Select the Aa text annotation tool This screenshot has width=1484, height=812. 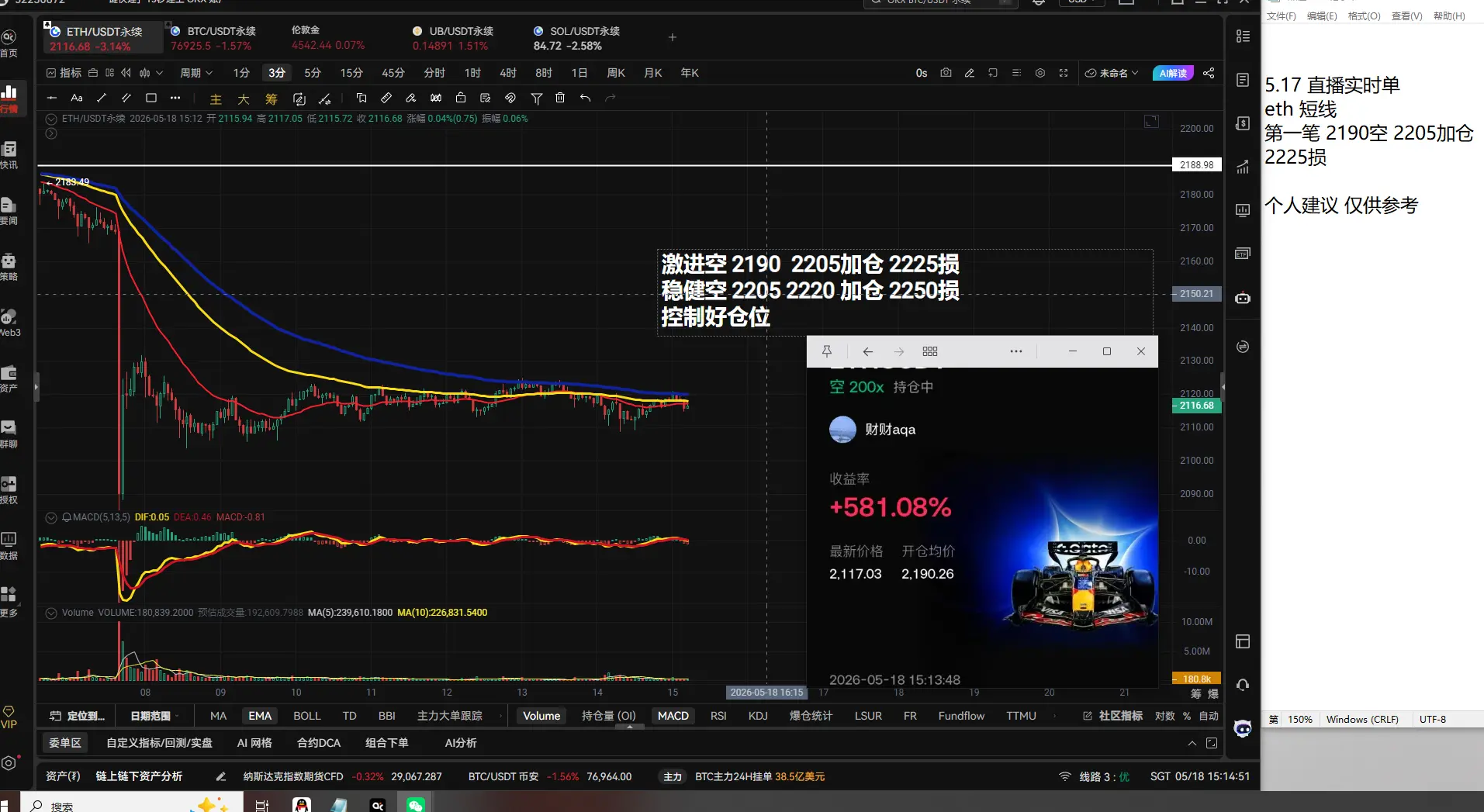coord(77,98)
